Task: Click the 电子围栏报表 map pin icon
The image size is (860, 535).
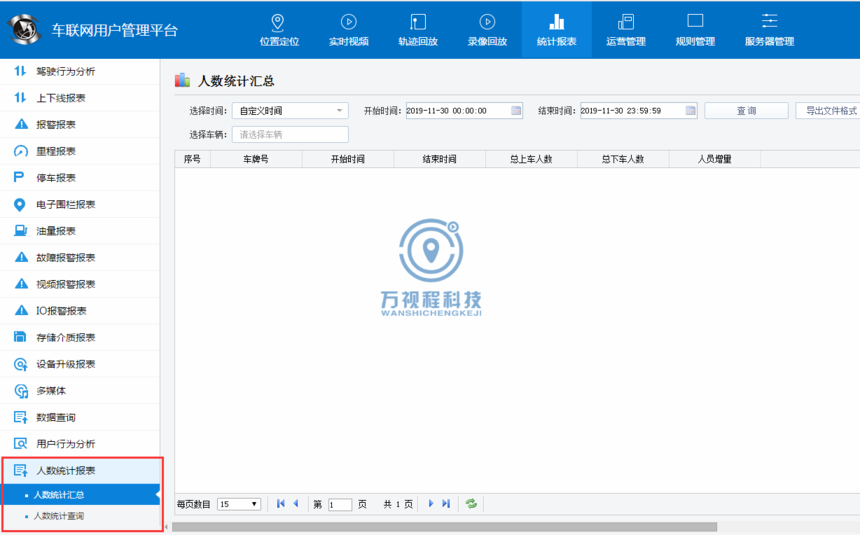Action: point(19,204)
